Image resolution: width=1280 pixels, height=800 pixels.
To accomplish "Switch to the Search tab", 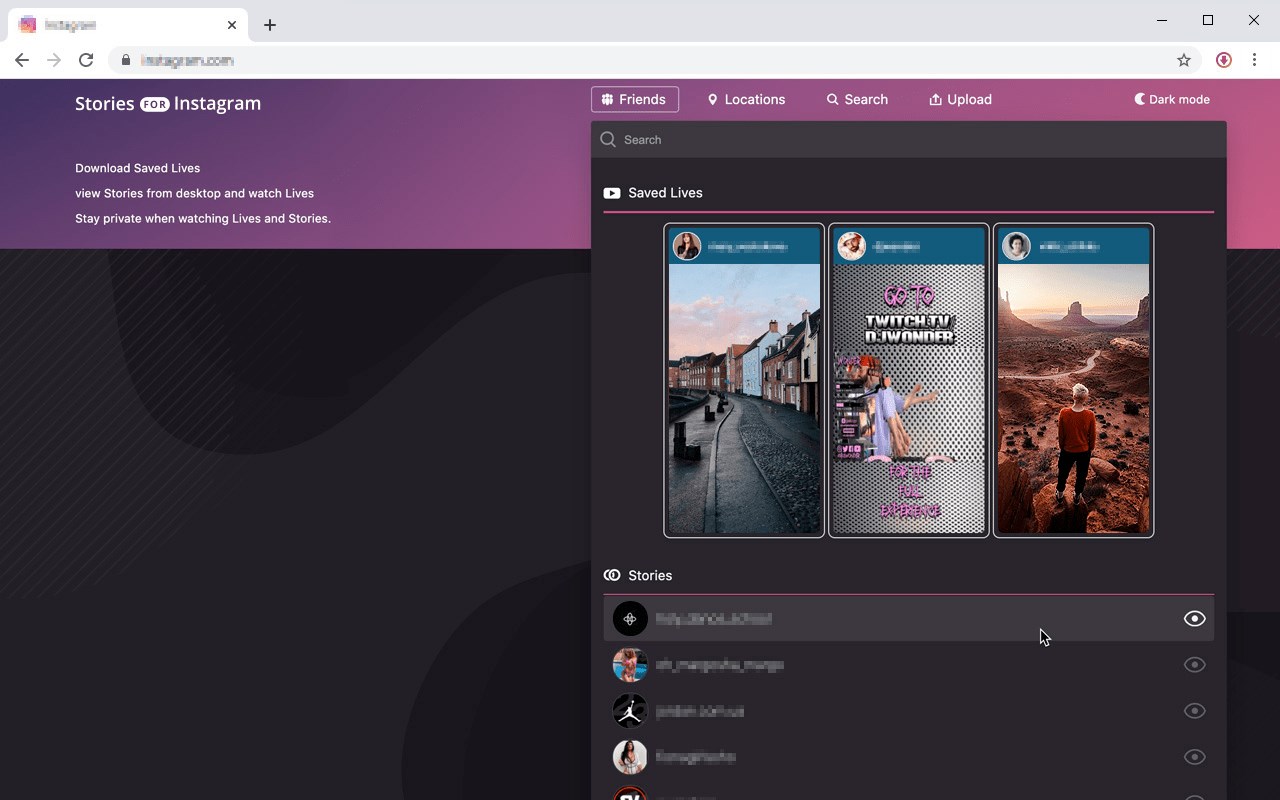I will coord(857,99).
